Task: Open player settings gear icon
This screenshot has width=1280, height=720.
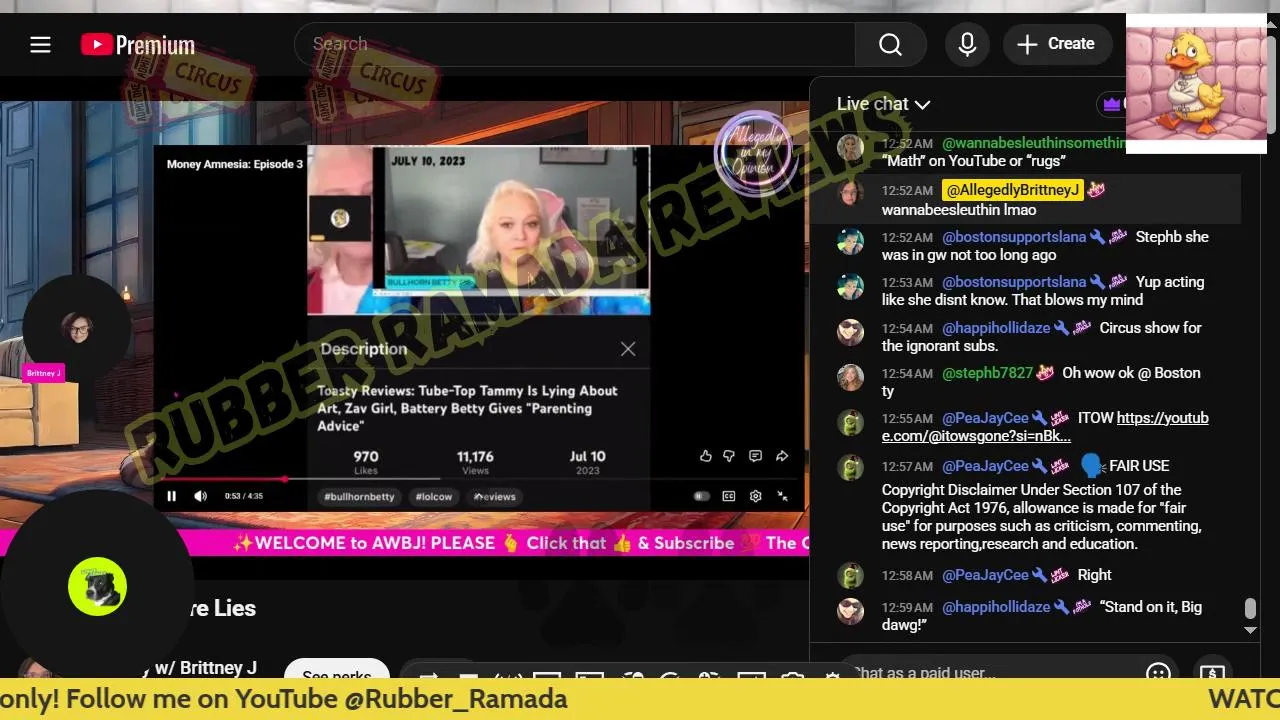Action: tap(755, 496)
